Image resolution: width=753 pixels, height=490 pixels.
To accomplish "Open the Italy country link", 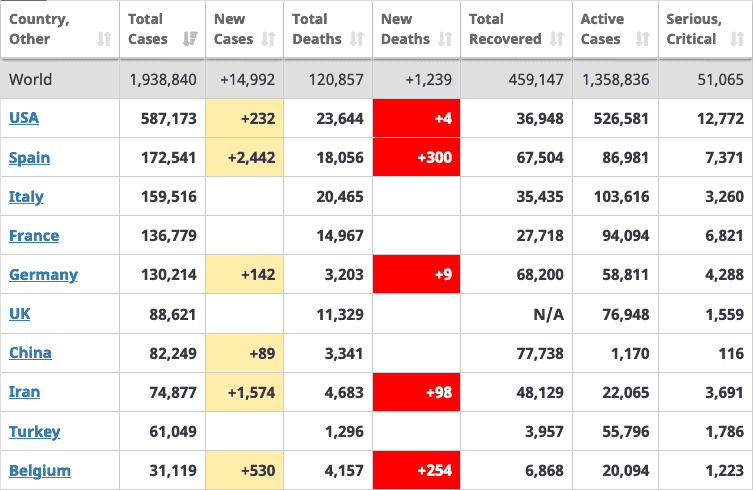I will (x=26, y=196).
